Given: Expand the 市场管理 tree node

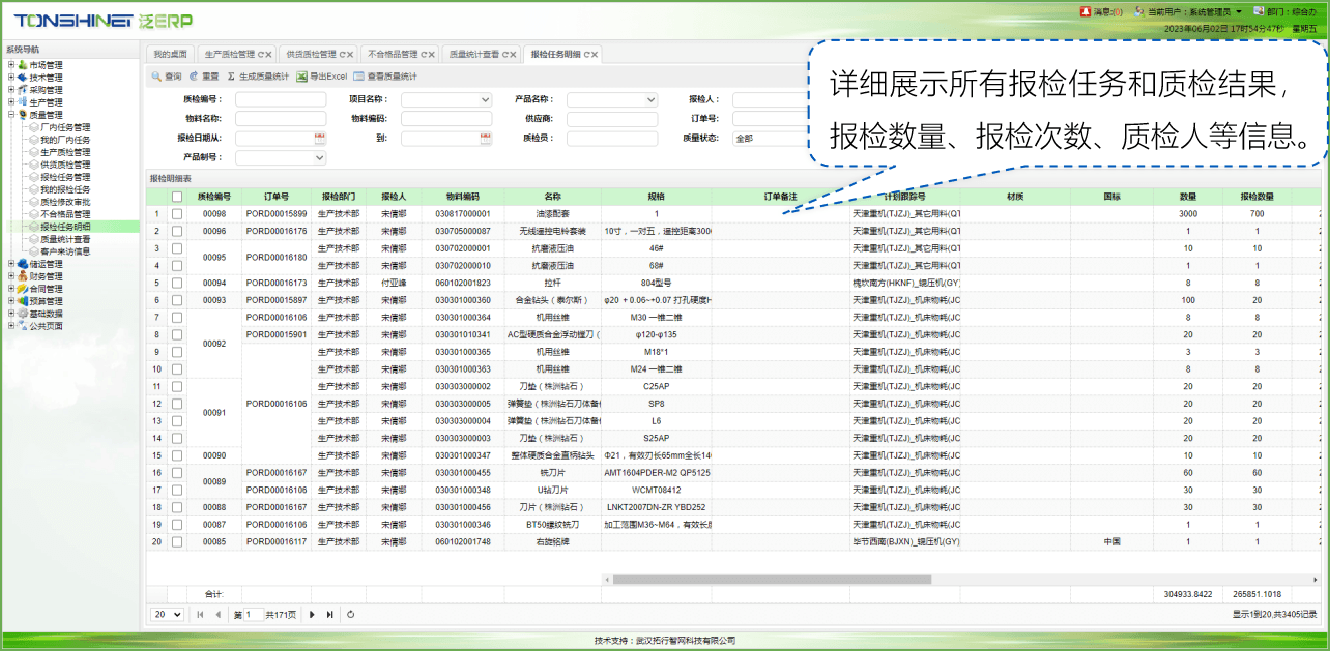Looking at the screenshot, I should point(11,65).
